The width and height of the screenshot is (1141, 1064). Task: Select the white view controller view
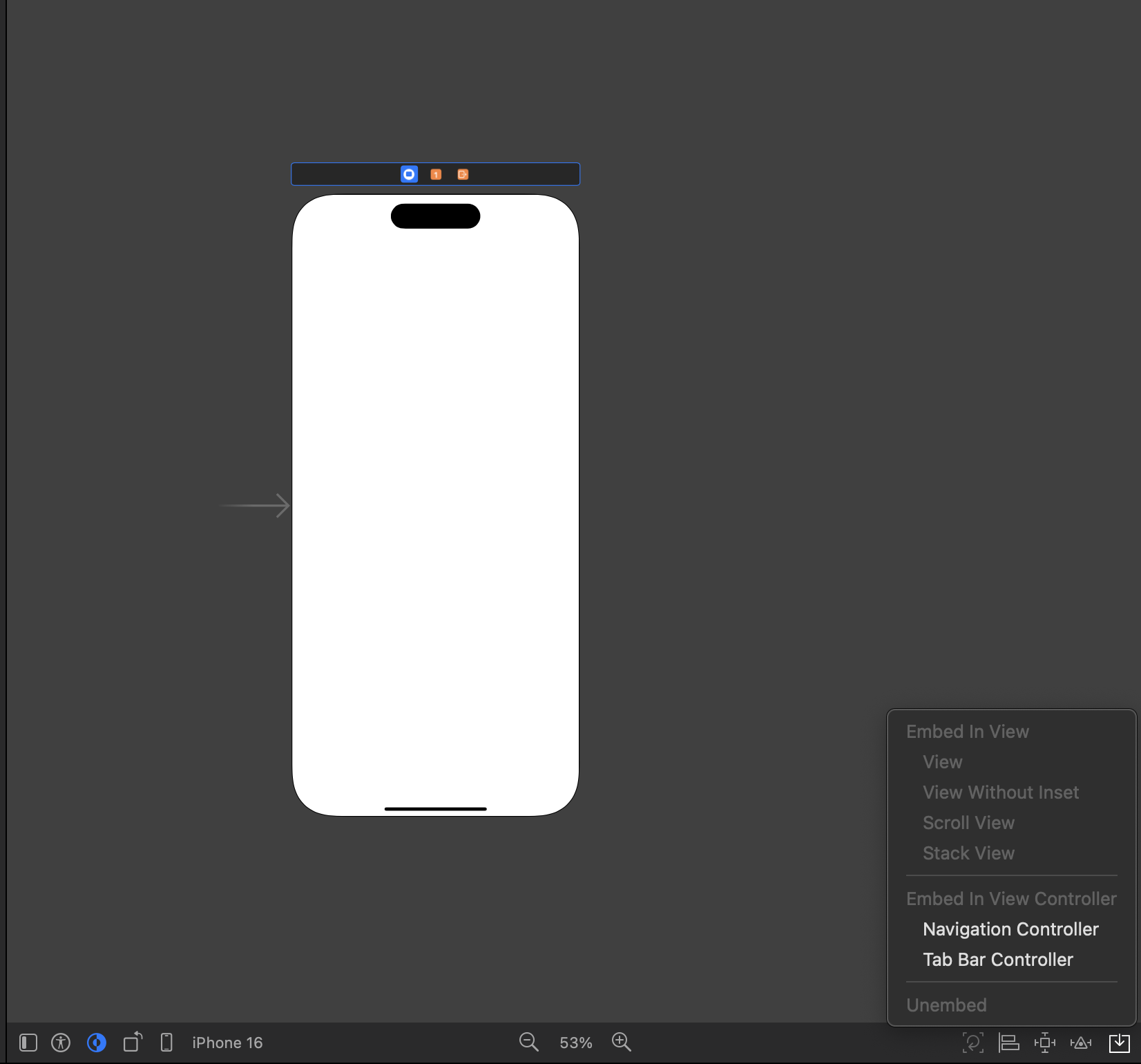tap(435, 504)
